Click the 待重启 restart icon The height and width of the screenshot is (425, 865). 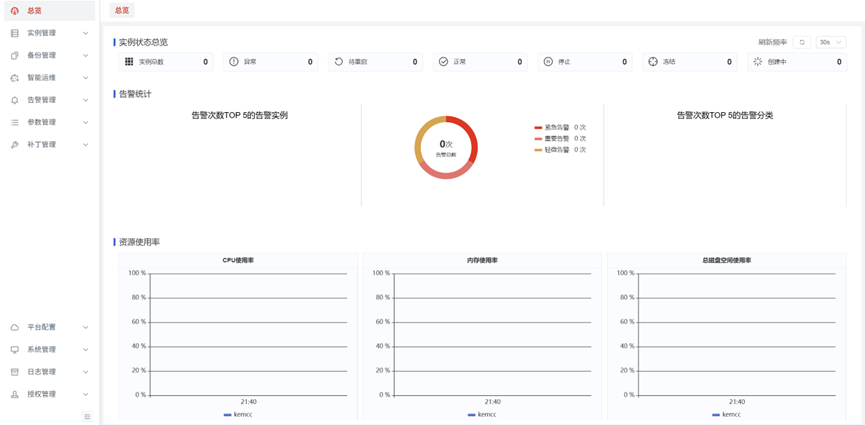[339, 62]
